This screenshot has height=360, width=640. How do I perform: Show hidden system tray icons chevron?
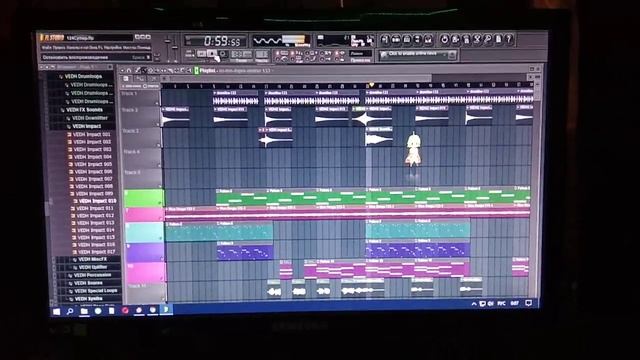click(474, 304)
